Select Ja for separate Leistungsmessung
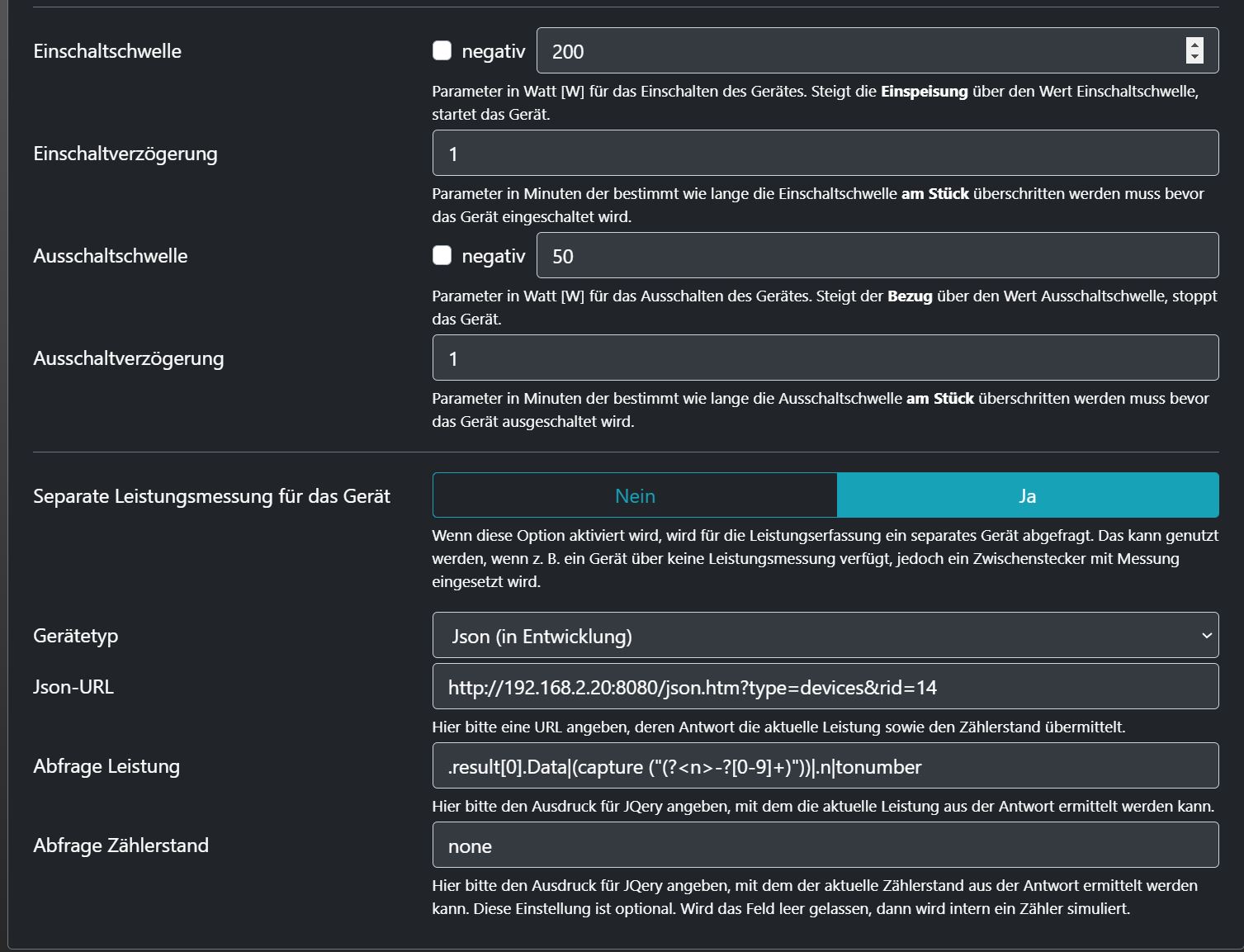 pos(1028,496)
